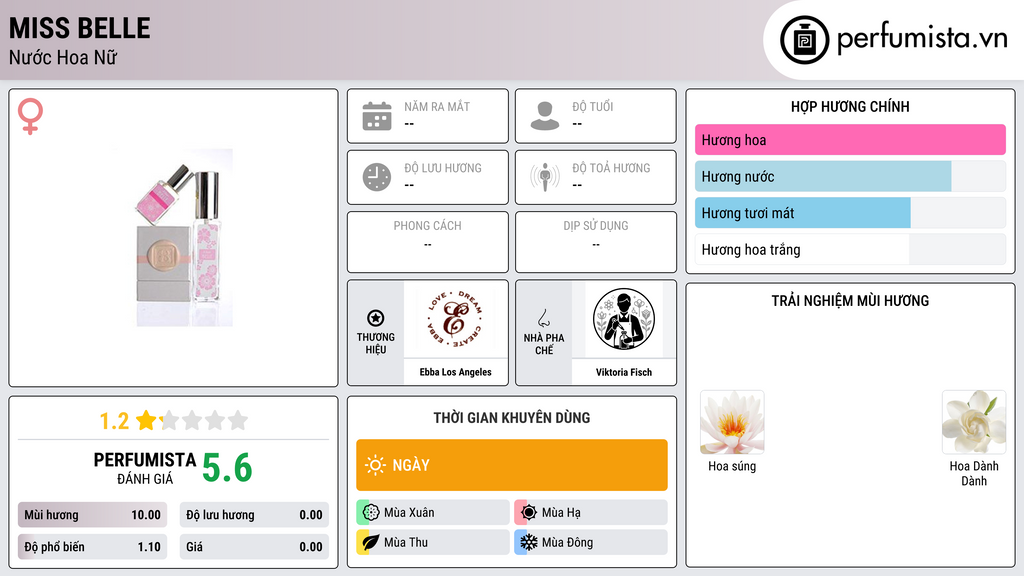
Task: Click the nose icon above Nhà pha chế
Action: [543, 318]
